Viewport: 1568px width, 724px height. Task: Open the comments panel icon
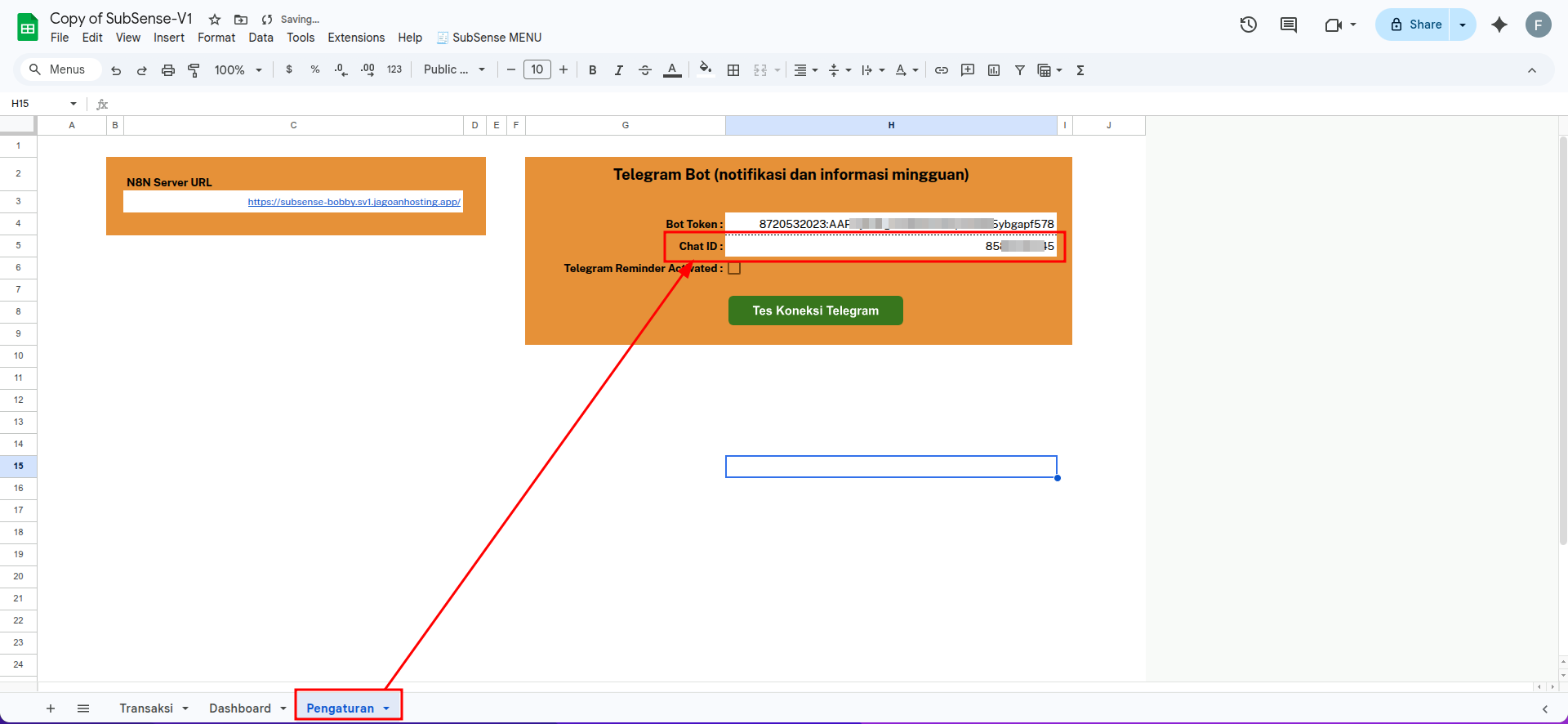1289,25
